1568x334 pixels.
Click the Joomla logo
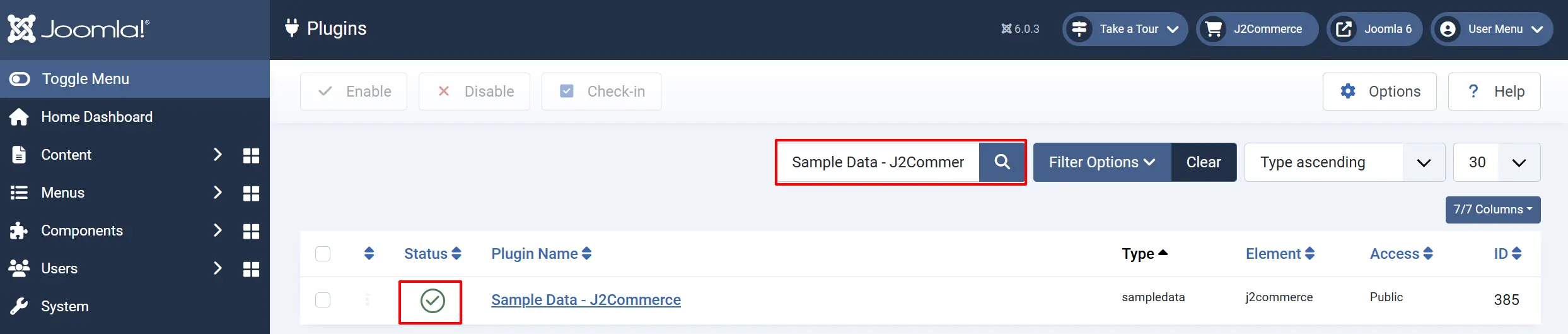point(78,29)
